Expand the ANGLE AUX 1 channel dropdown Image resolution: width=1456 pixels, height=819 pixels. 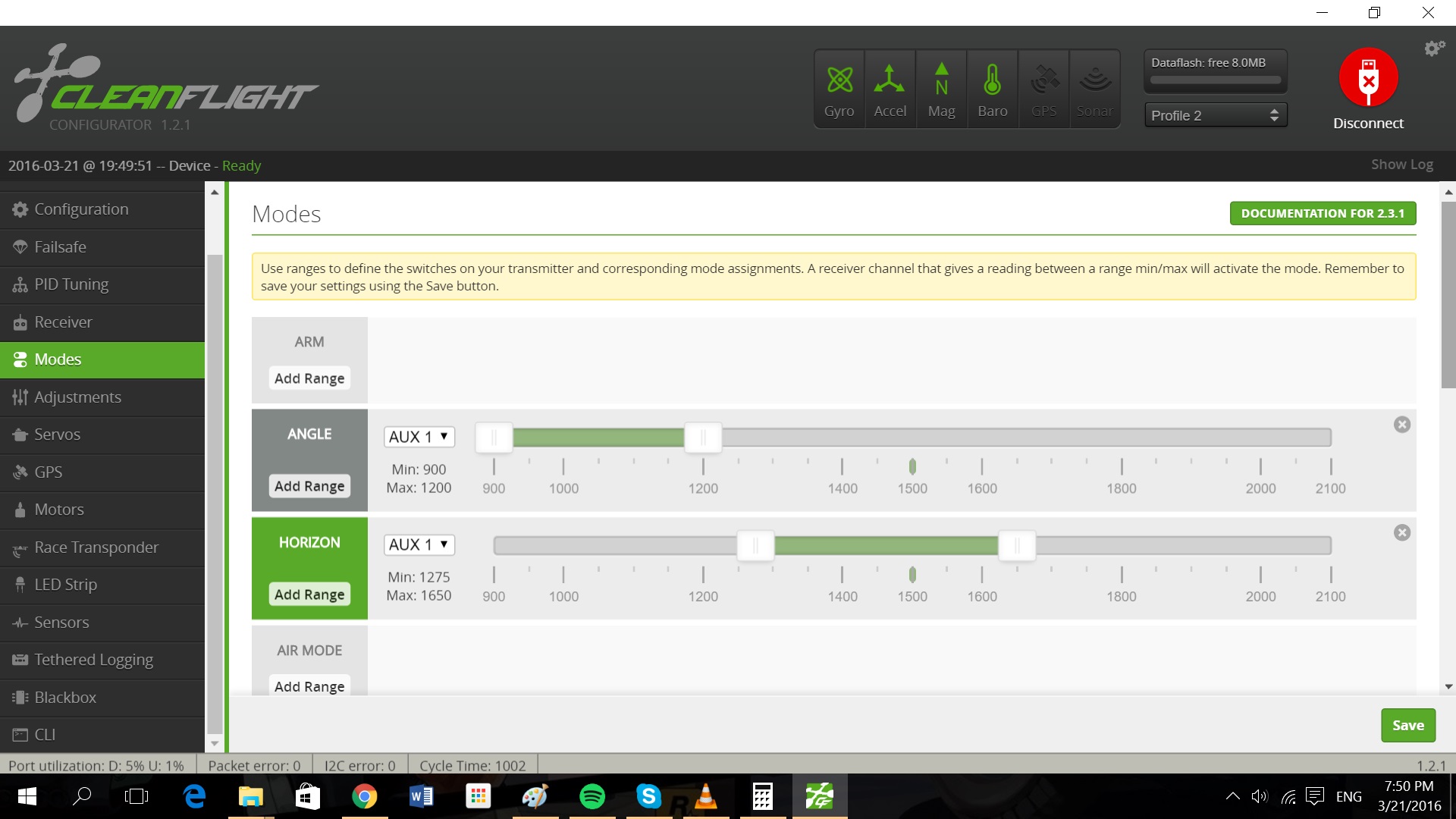[419, 437]
